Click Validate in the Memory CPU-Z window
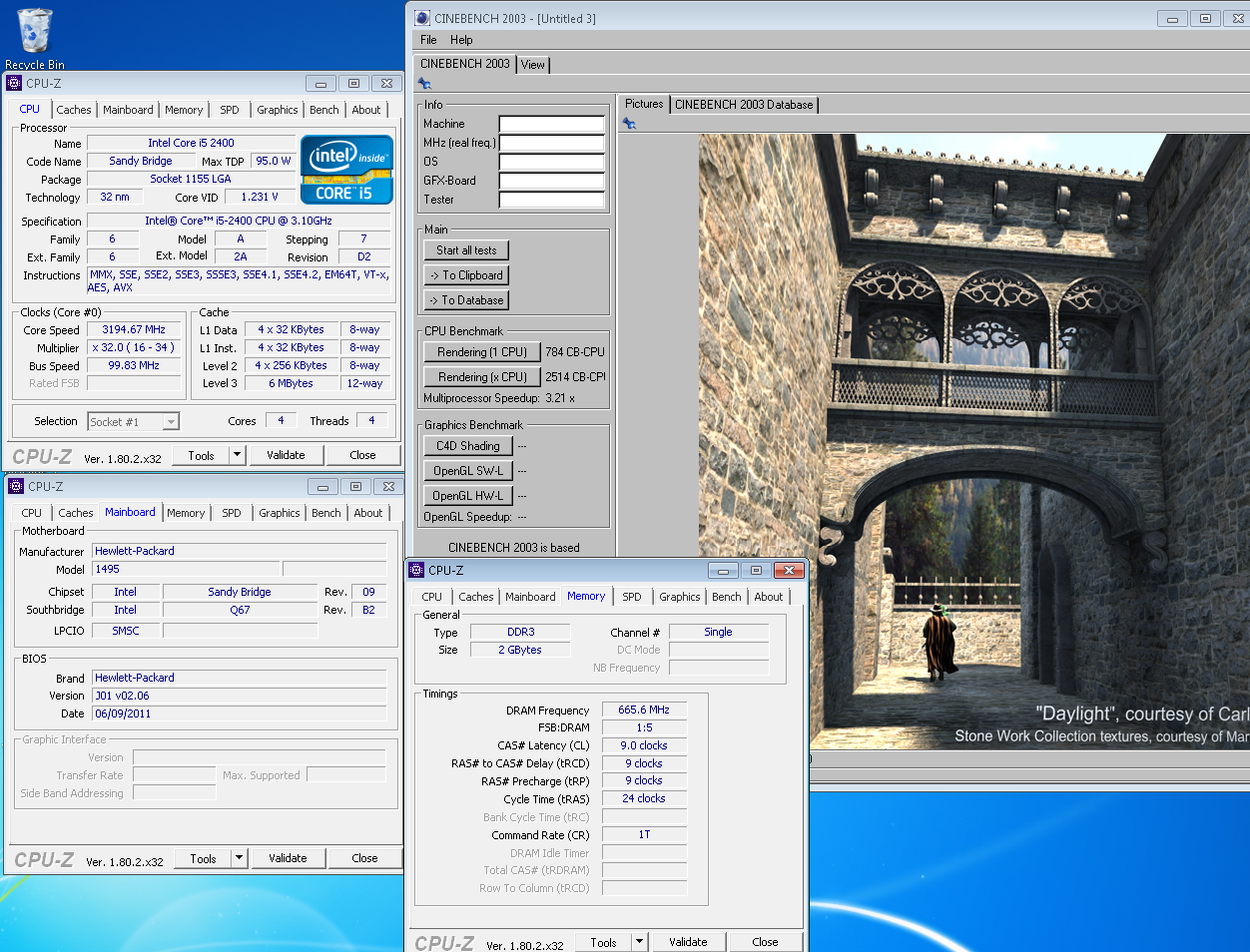The image size is (1250, 952). coord(688,942)
